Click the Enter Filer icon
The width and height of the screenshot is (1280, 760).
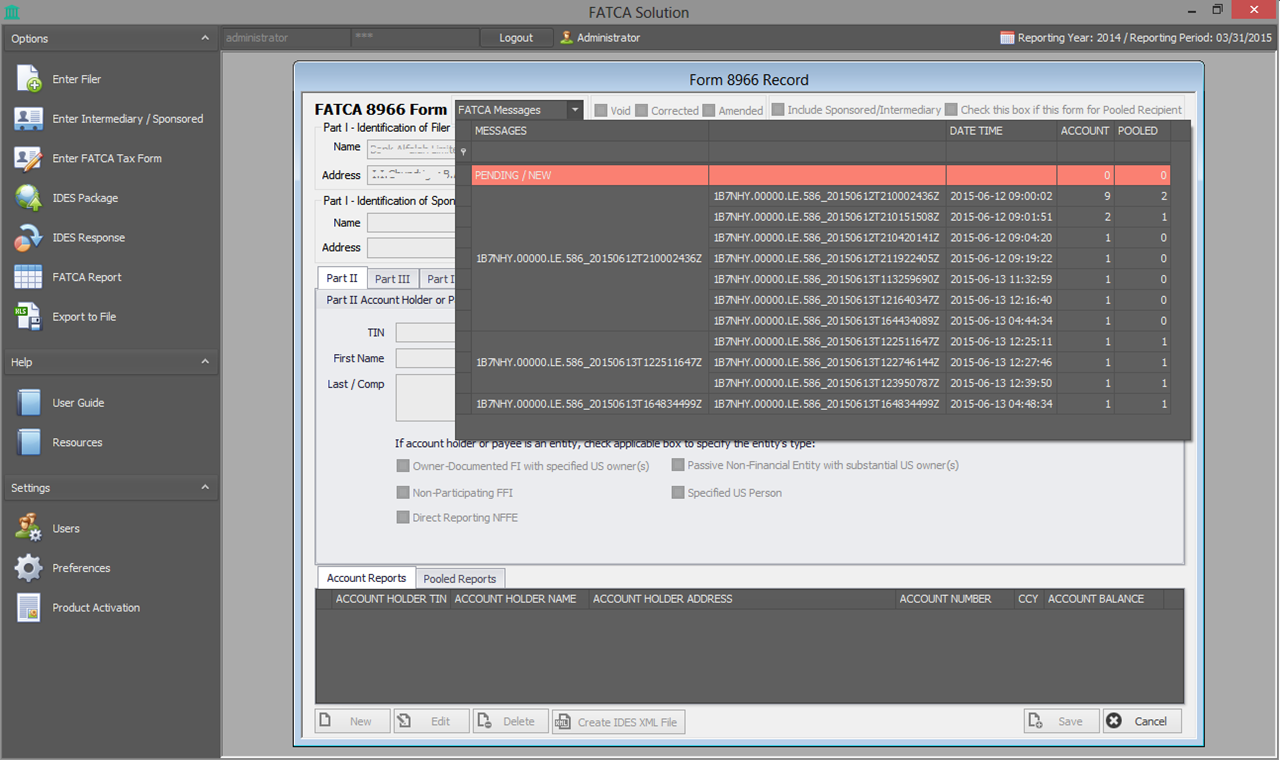point(28,79)
